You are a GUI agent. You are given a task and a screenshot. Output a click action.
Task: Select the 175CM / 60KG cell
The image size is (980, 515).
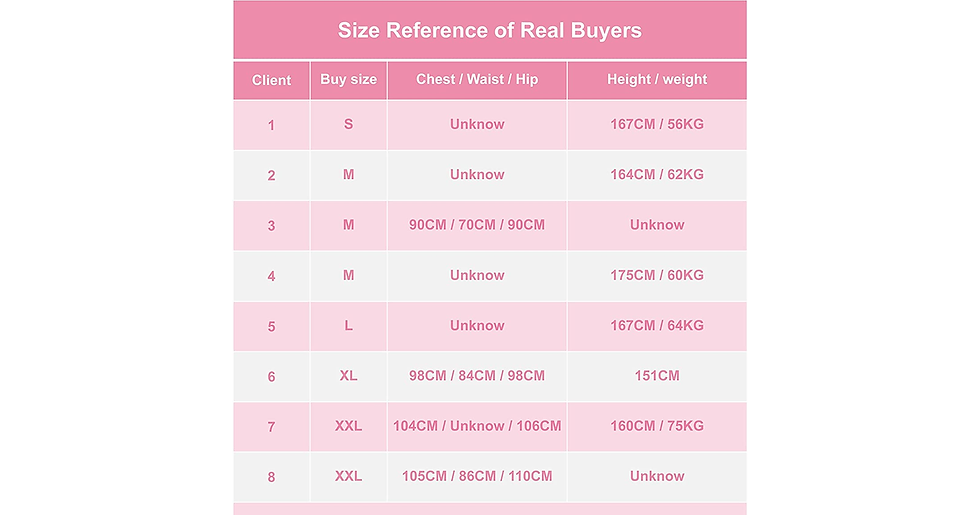pos(657,276)
